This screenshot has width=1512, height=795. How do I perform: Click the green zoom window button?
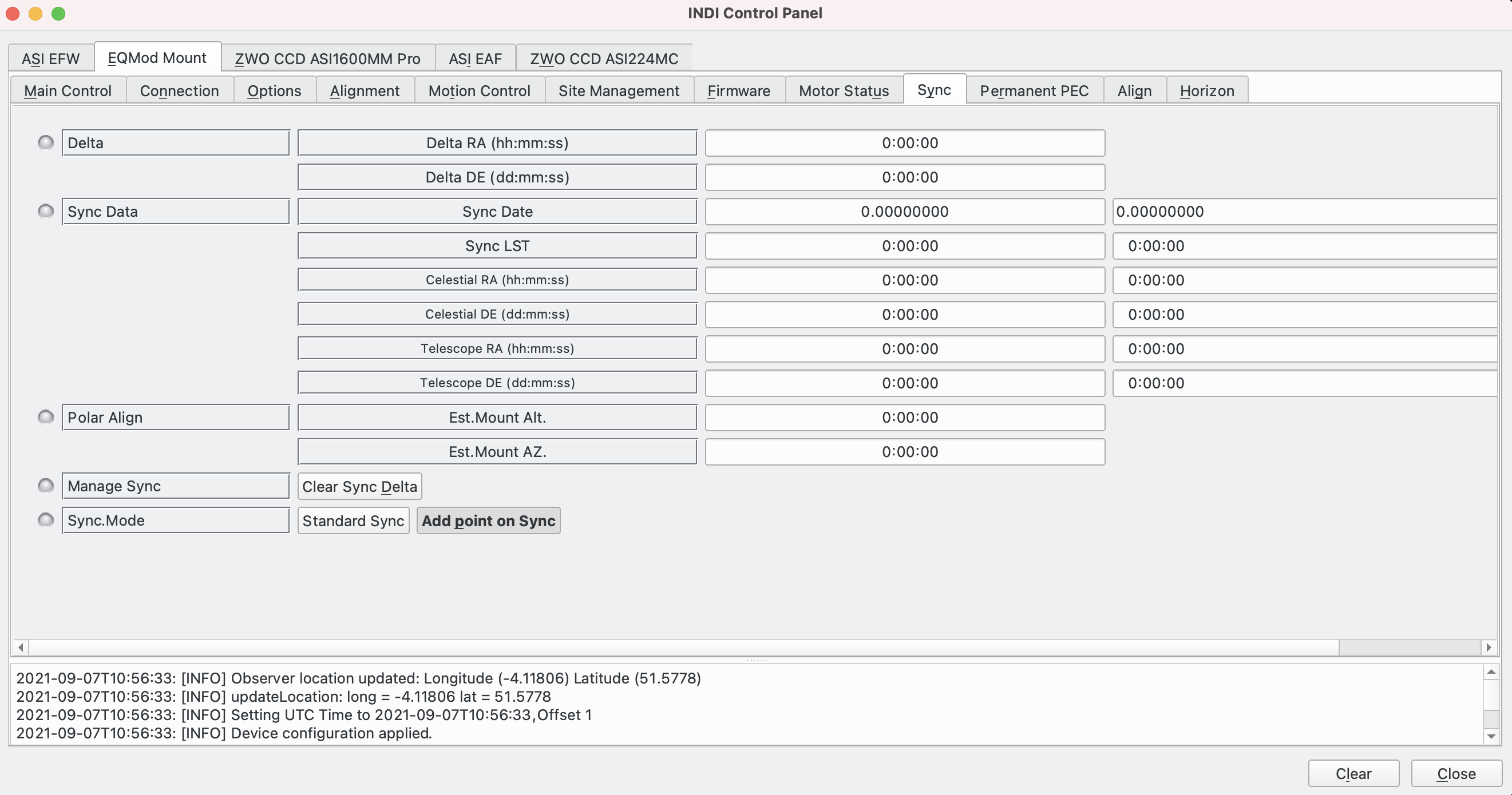click(58, 14)
